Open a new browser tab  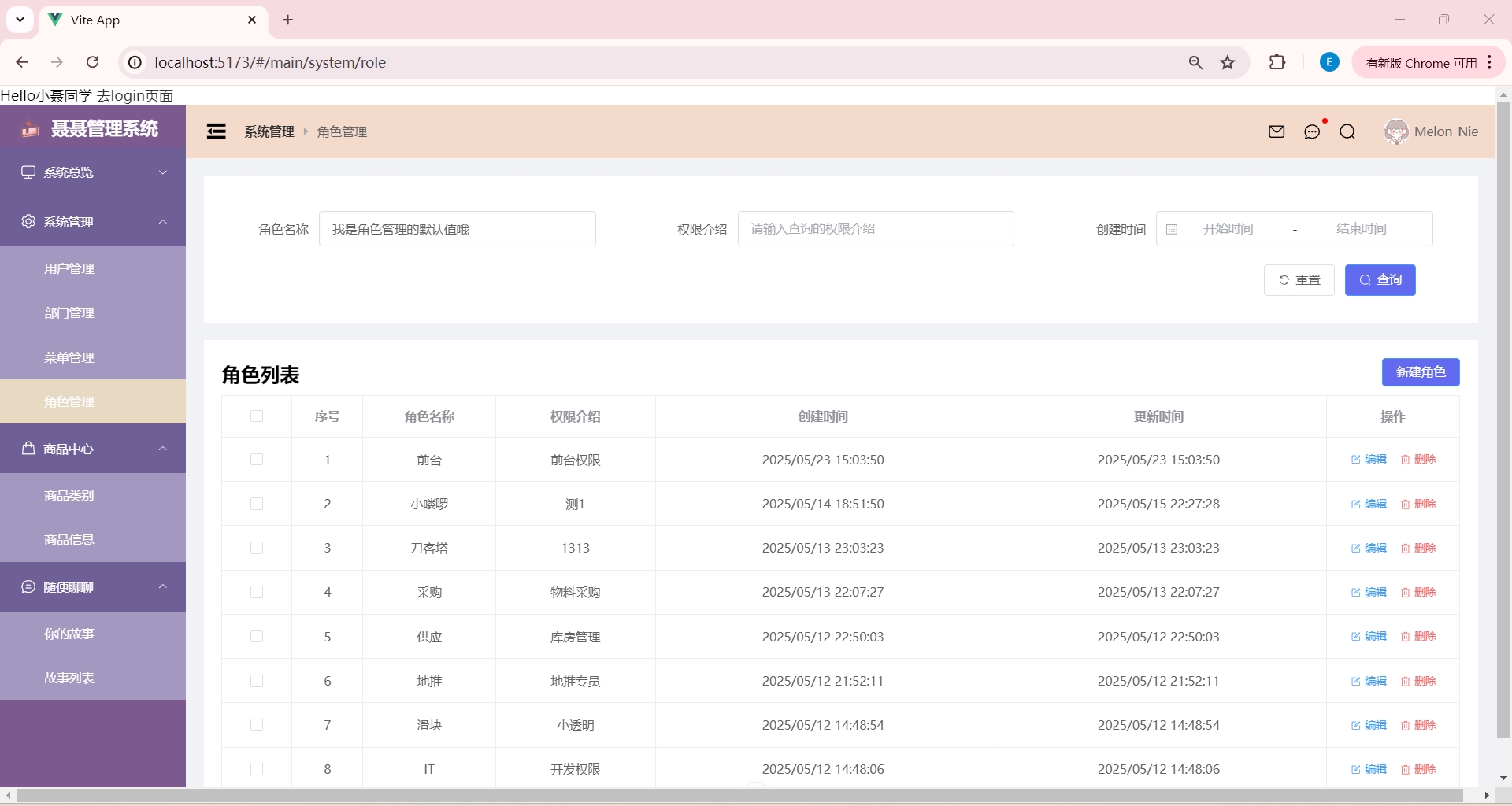click(x=288, y=20)
